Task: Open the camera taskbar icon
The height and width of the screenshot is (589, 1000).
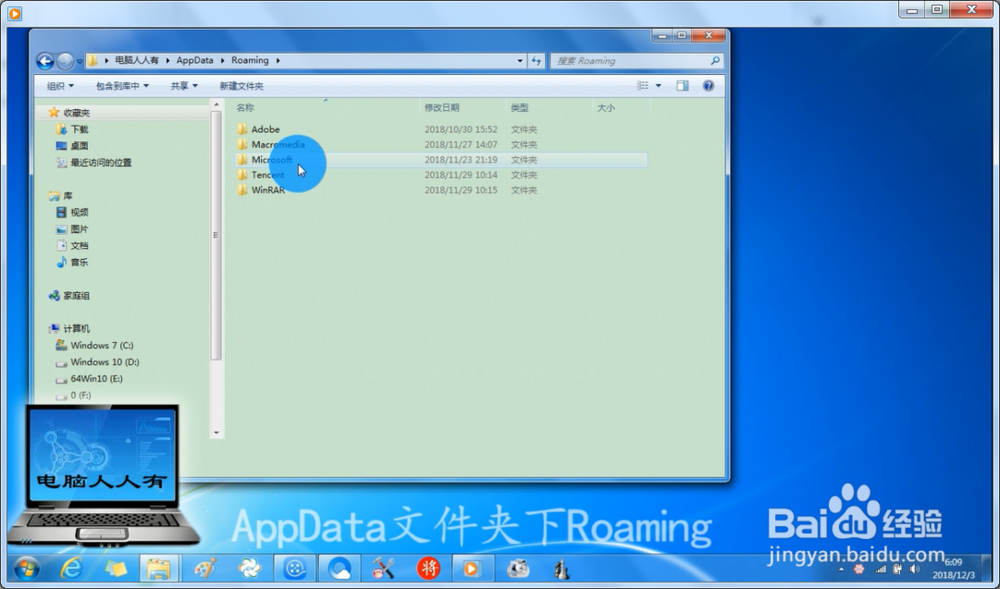Action: point(518,568)
